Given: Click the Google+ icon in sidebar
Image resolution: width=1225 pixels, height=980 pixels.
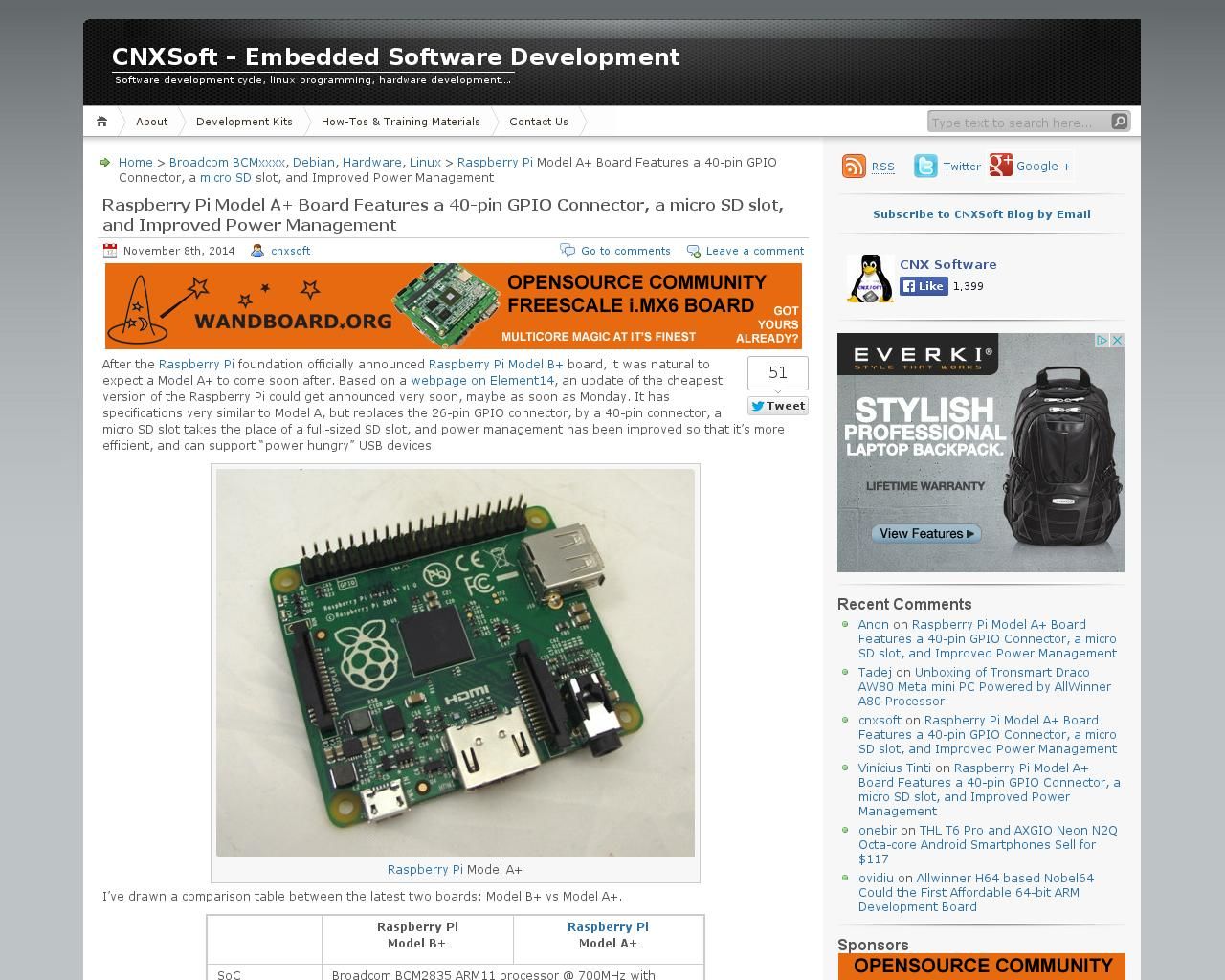Looking at the screenshot, I should pyautogui.click(x=1001, y=165).
